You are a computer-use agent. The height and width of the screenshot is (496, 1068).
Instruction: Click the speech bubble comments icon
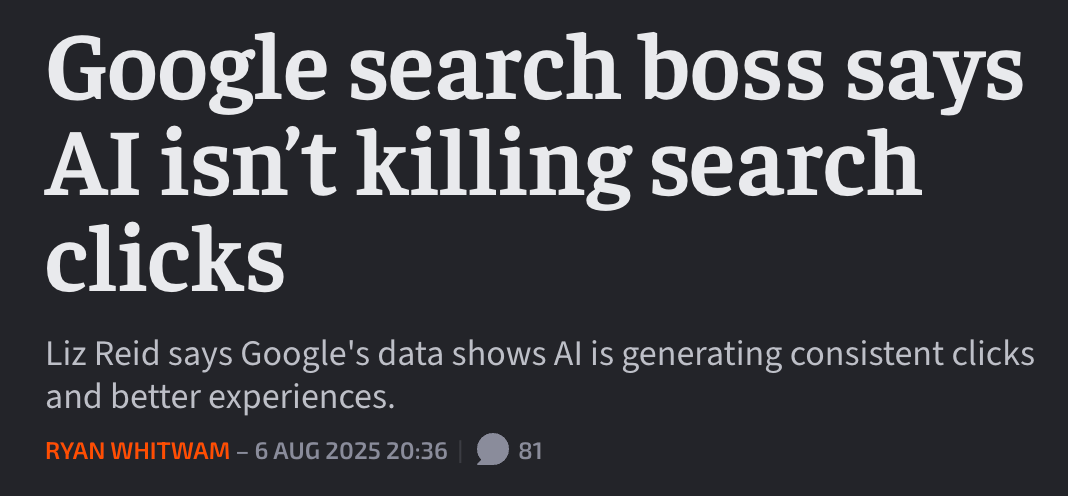click(x=491, y=450)
